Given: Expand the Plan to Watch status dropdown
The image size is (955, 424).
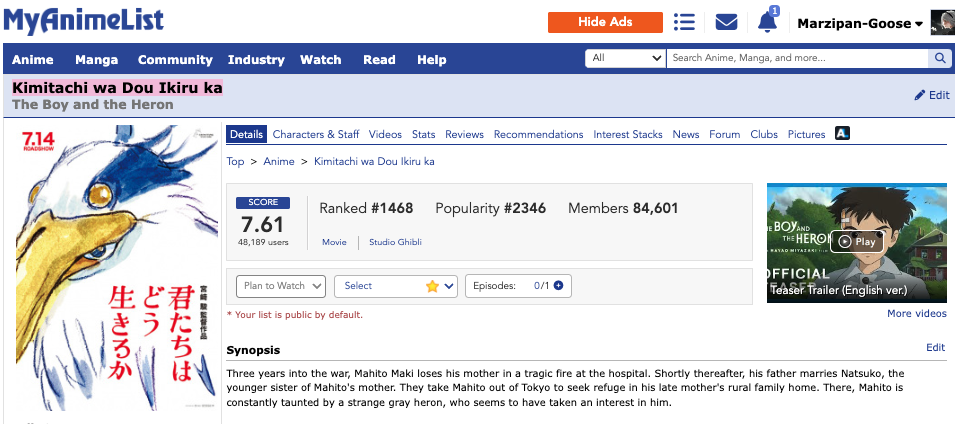Looking at the screenshot, I should 282,286.
